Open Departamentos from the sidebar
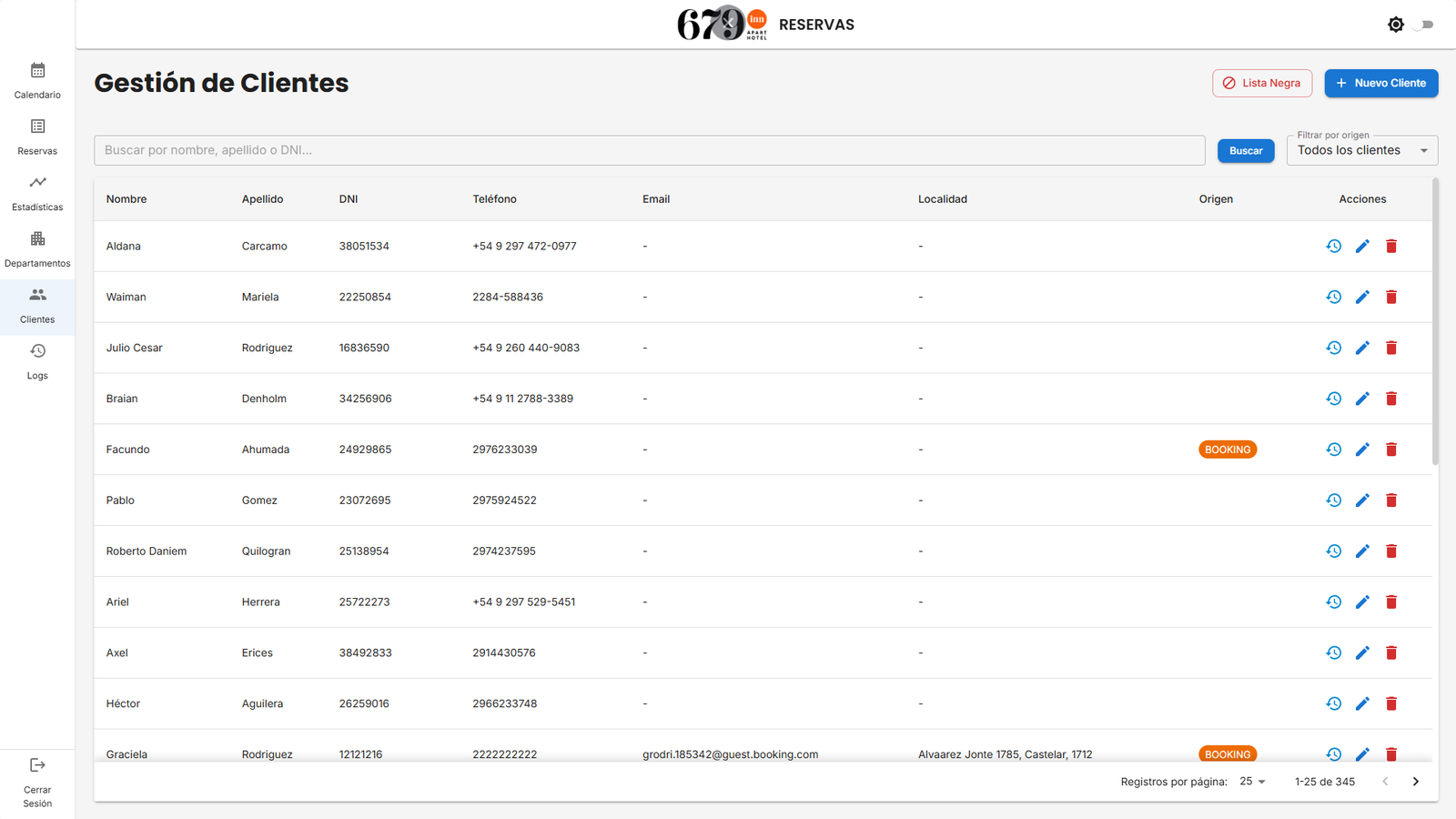The width and height of the screenshot is (1456, 819). coord(37,249)
